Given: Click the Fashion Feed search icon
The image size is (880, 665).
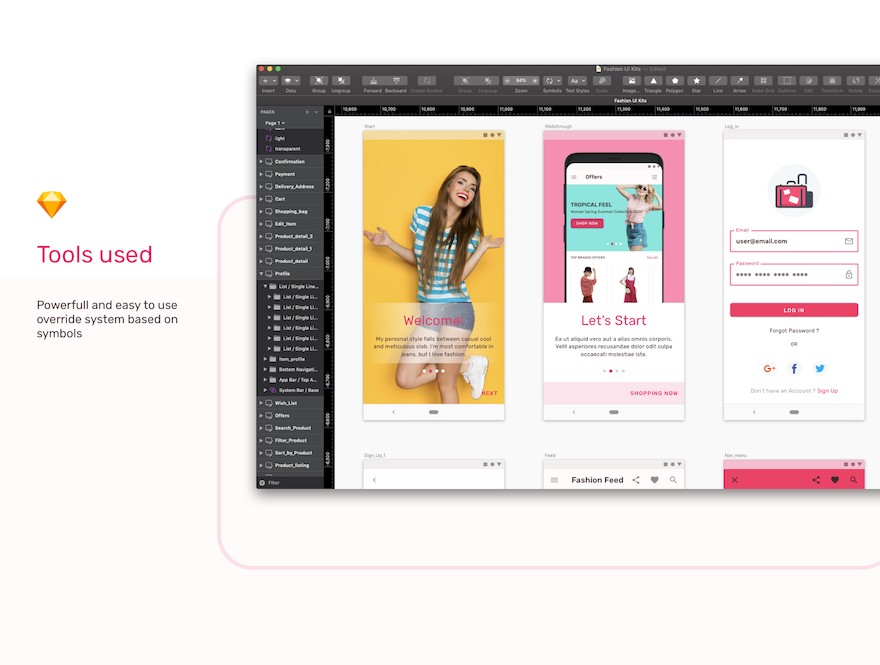Looking at the screenshot, I should click(673, 480).
